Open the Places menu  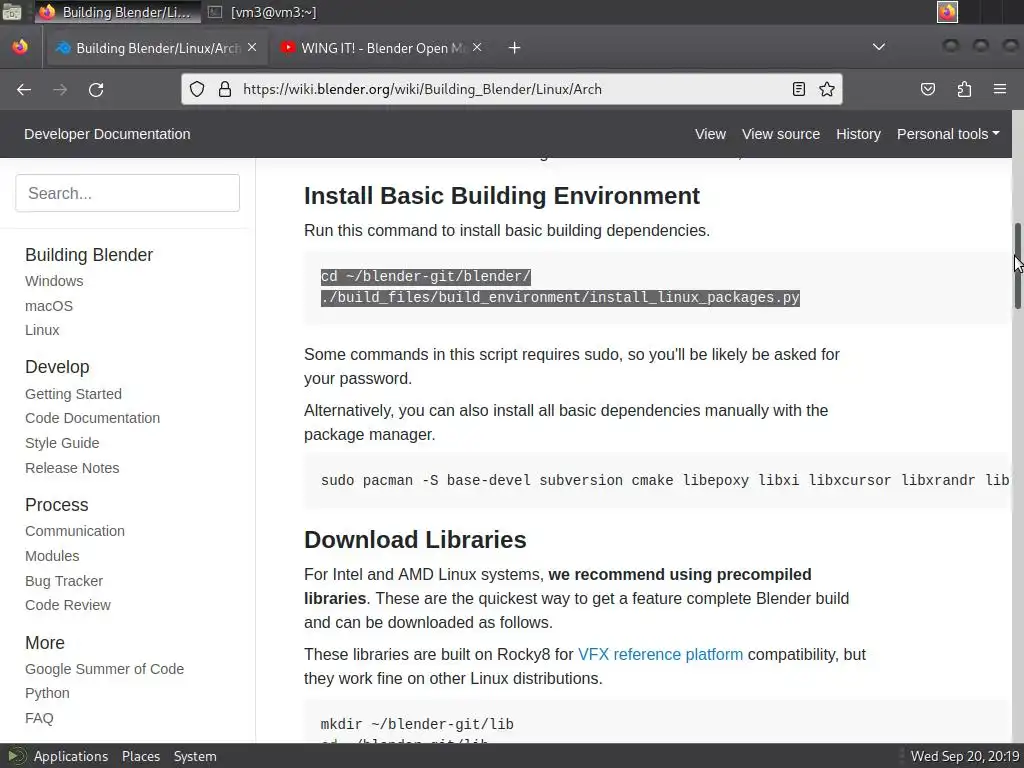click(x=140, y=756)
